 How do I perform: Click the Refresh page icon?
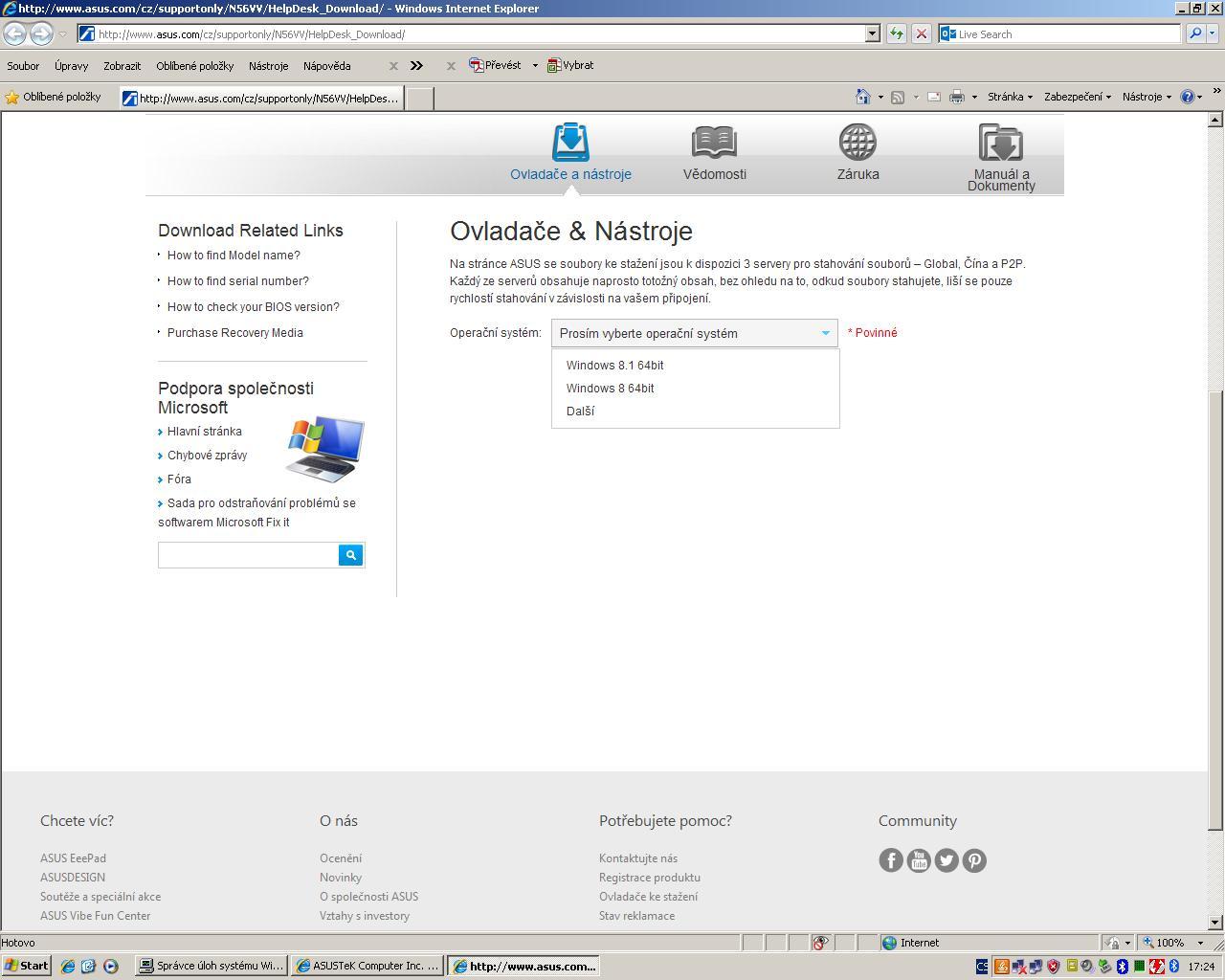pos(896,33)
